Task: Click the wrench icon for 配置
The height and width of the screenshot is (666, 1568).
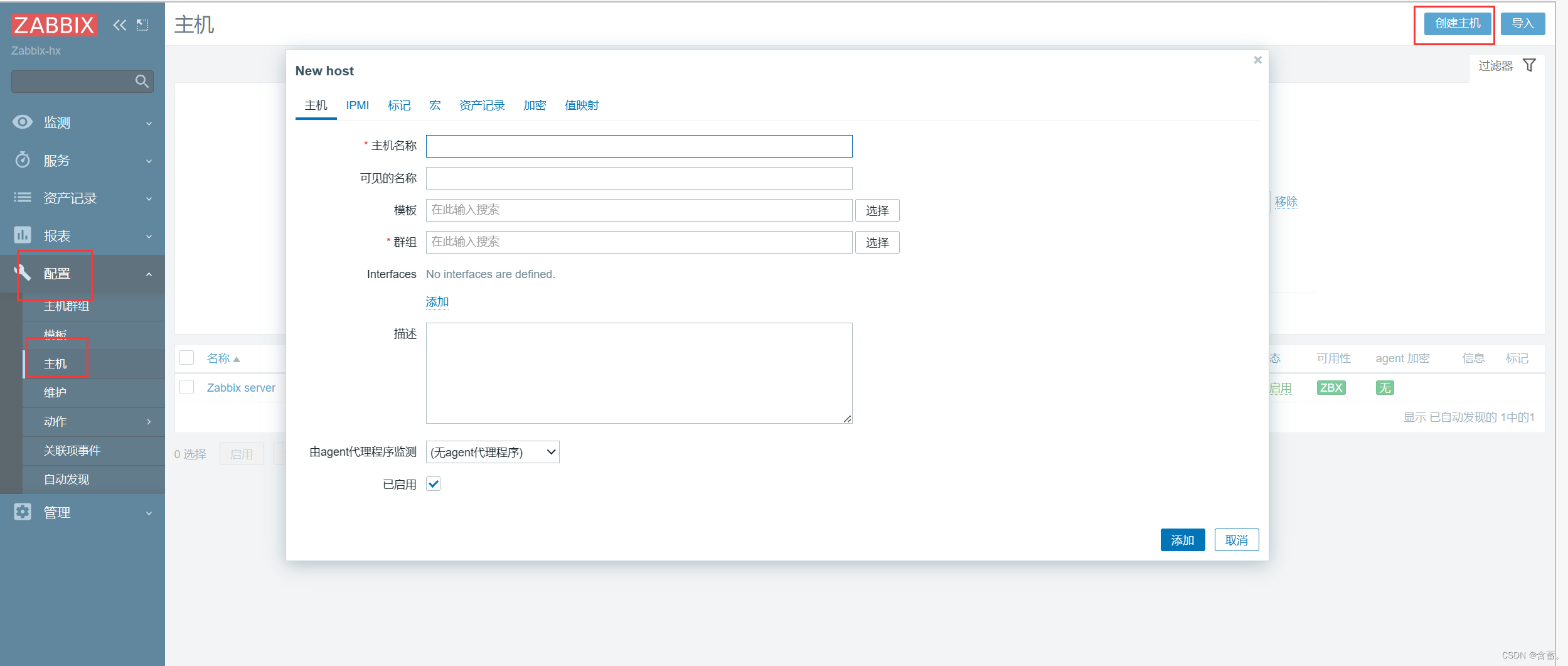Action: 23,272
